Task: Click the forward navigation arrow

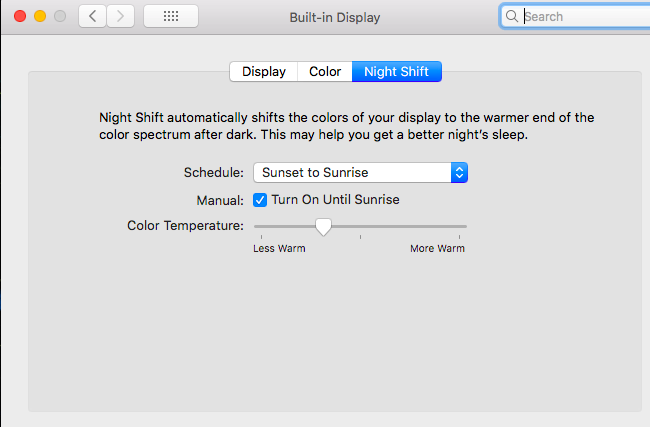Action: pyautogui.click(x=120, y=17)
